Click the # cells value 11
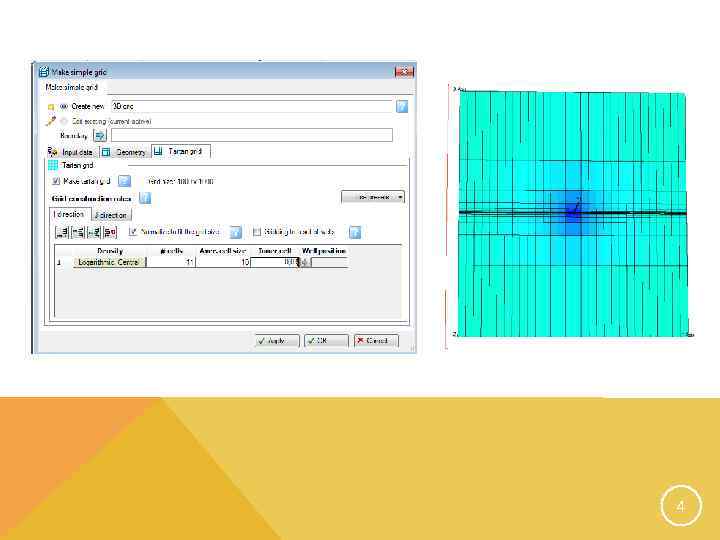Viewport: 720px width, 540px height. click(x=171, y=262)
